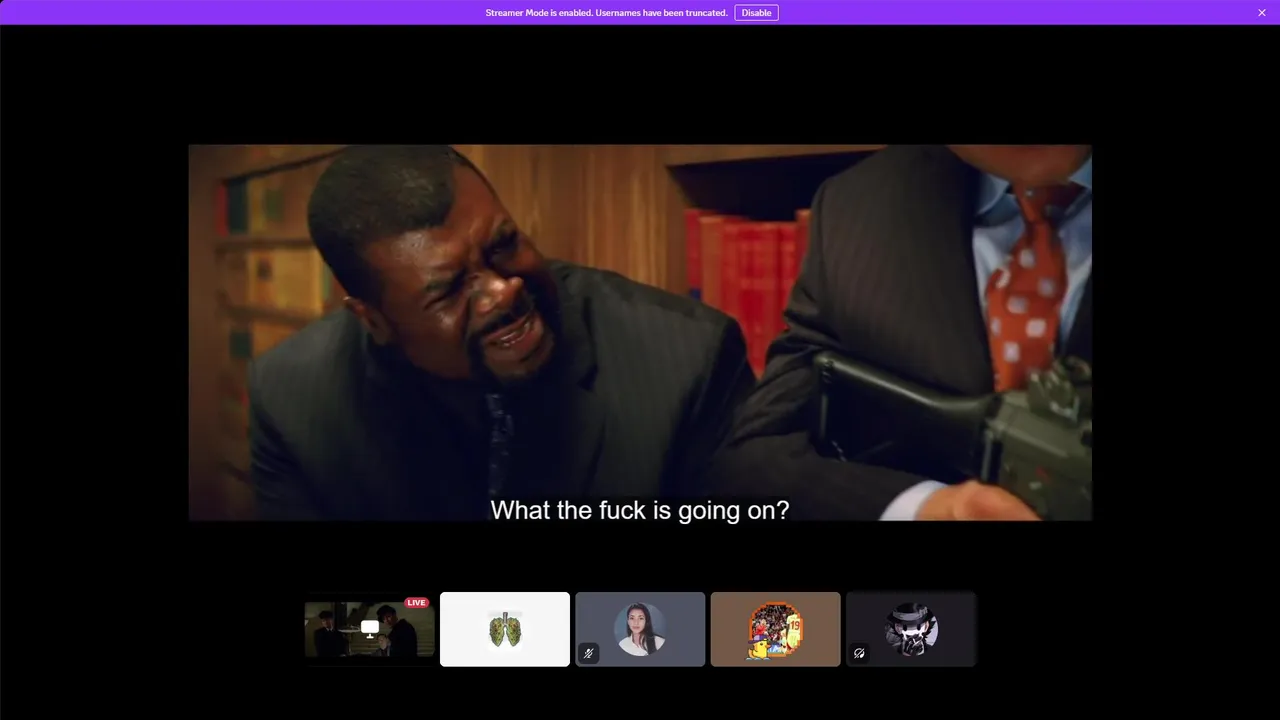Click the screen share icon on stream tile
The width and height of the screenshot is (1280, 720).
(x=370, y=628)
